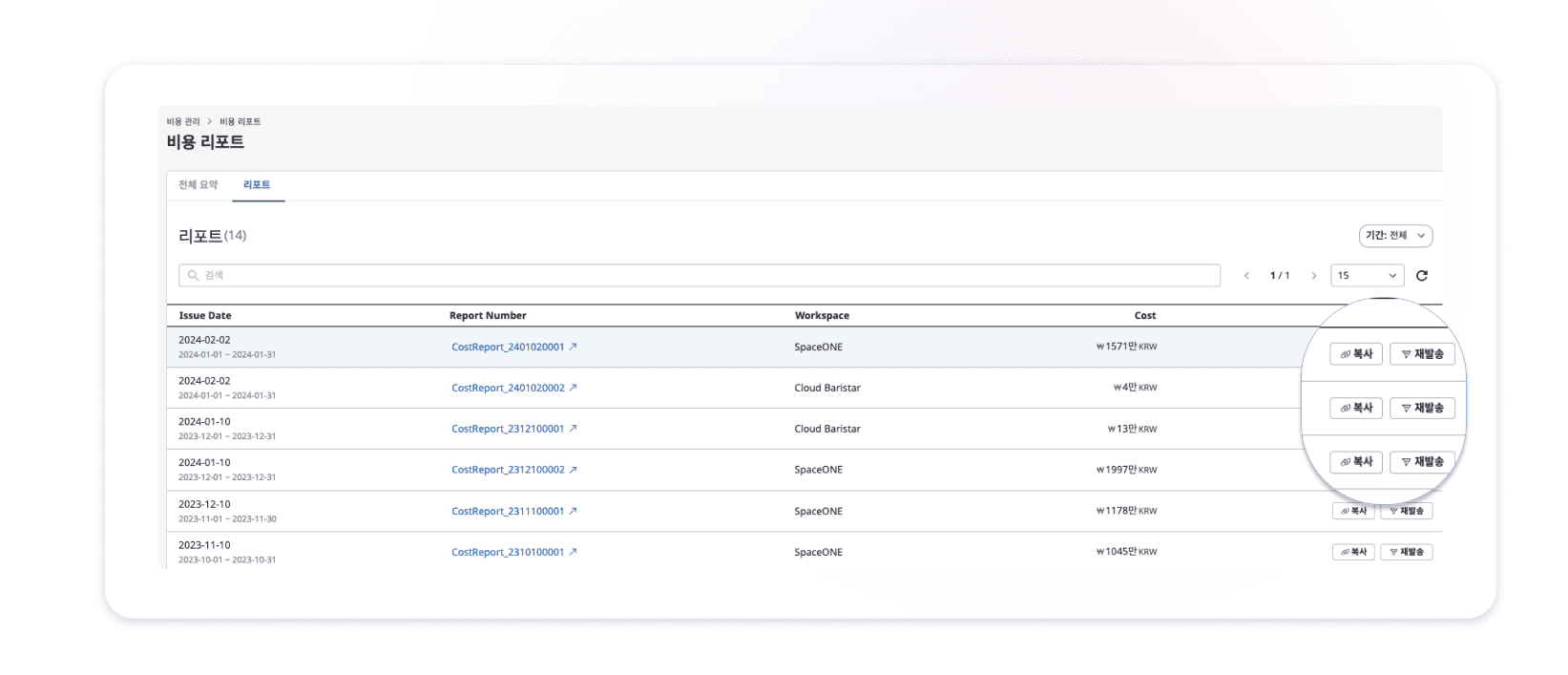Open the CostReport_2401020002 link
The height and width of the screenshot is (675, 1568).
(x=508, y=389)
